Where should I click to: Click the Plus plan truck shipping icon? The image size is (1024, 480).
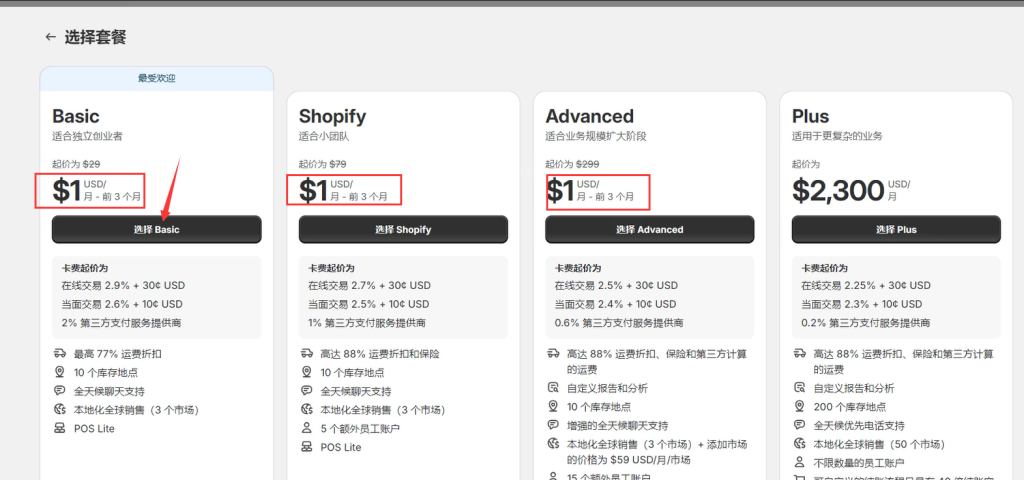tap(799, 353)
